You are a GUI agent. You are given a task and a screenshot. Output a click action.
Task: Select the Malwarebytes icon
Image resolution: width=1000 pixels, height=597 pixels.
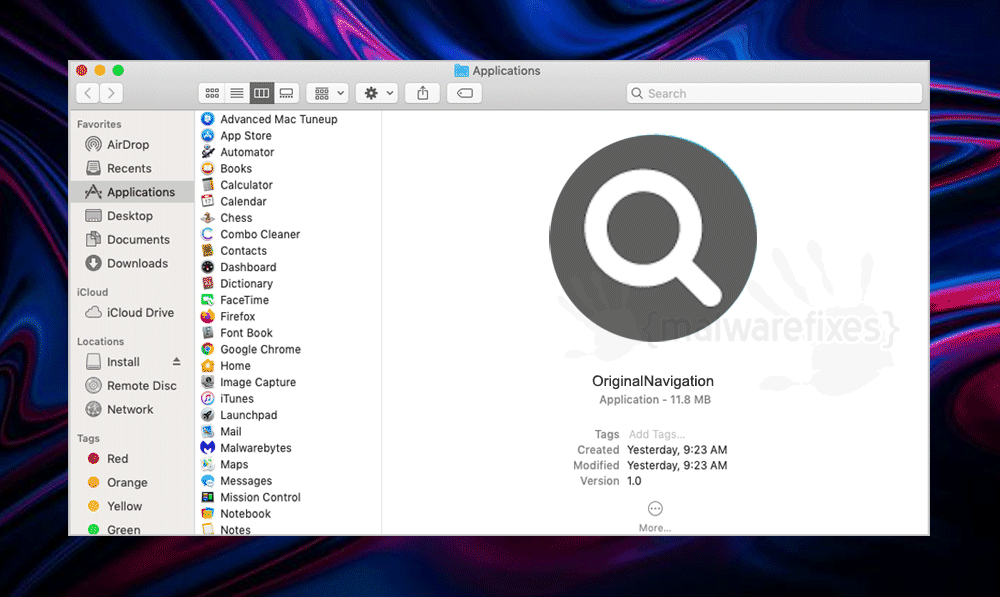[207, 448]
